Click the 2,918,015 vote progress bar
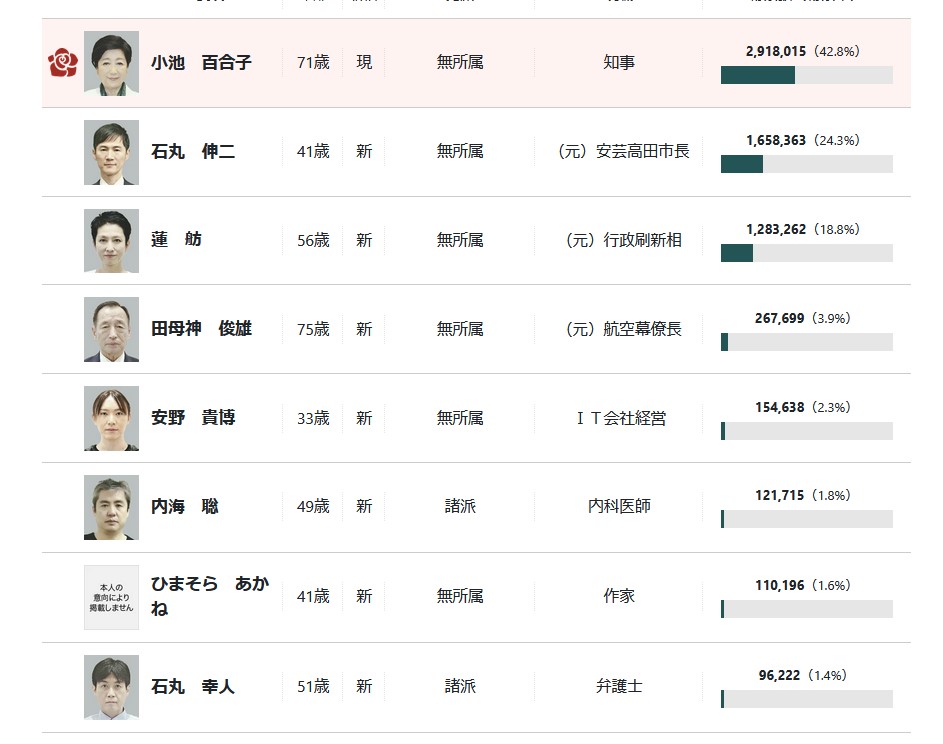Viewport: 943px width, 744px height. click(806, 75)
